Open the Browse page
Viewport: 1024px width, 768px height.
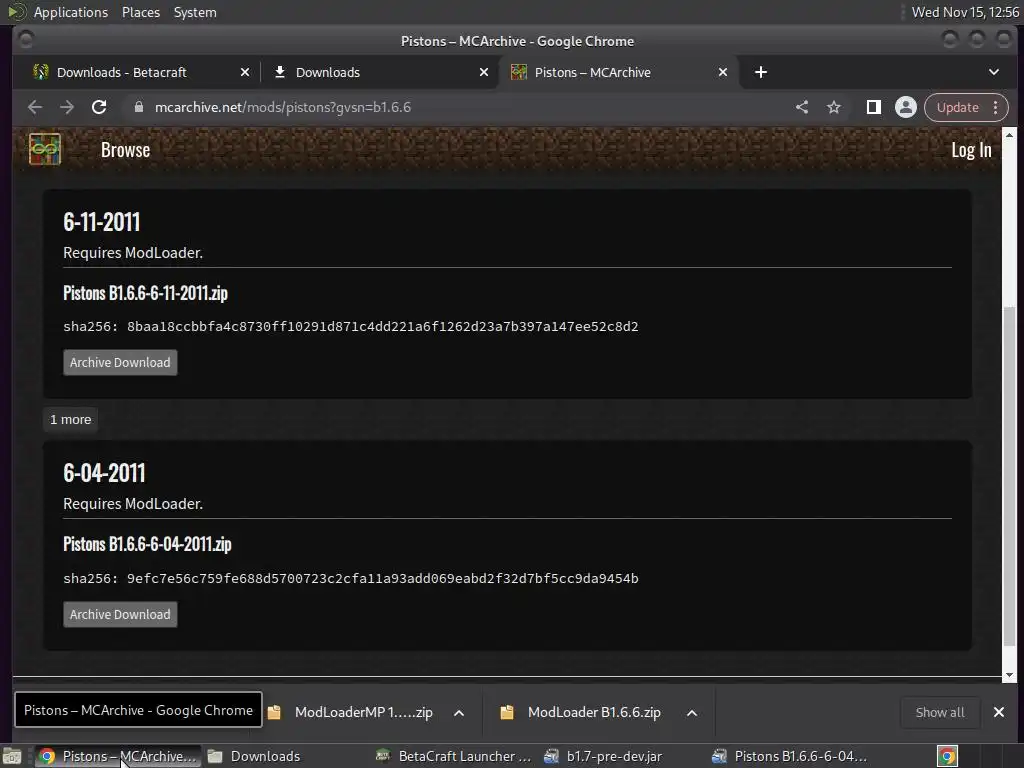(x=125, y=150)
